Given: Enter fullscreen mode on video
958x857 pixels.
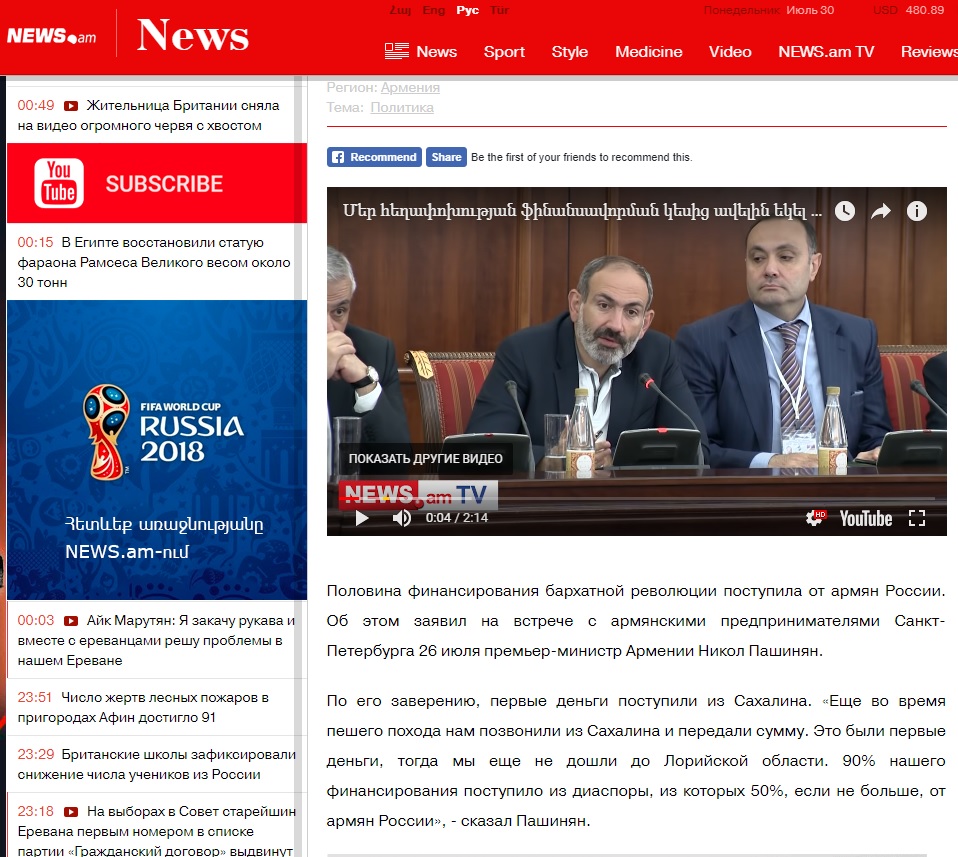Looking at the screenshot, I should click(916, 518).
